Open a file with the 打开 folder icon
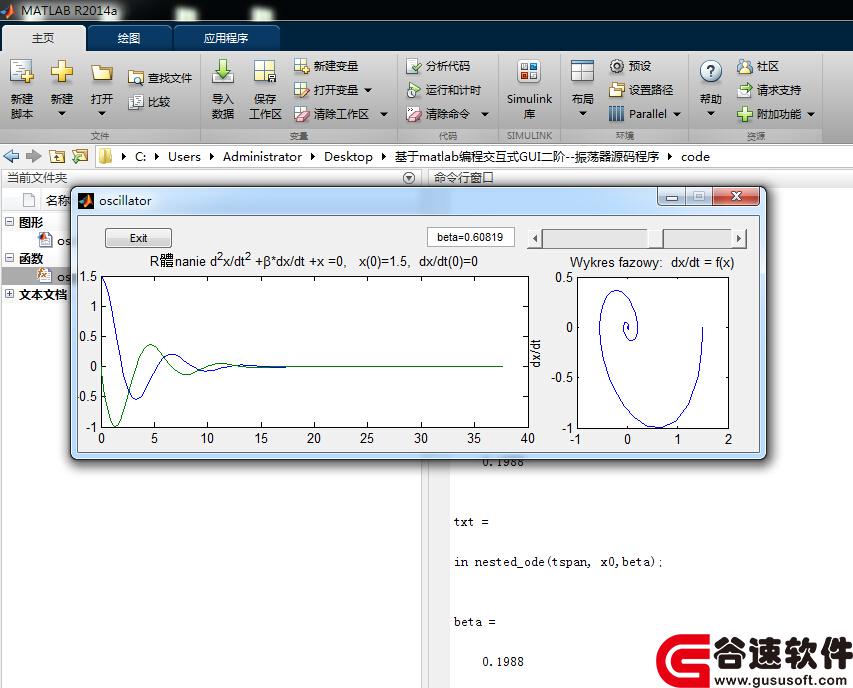Screen dimensions: 853x688 click(x=102, y=72)
